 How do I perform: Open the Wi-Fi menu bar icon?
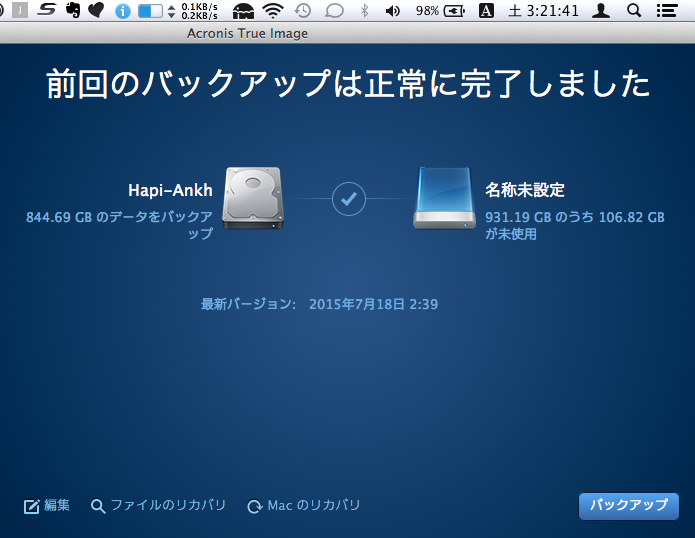click(x=273, y=10)
